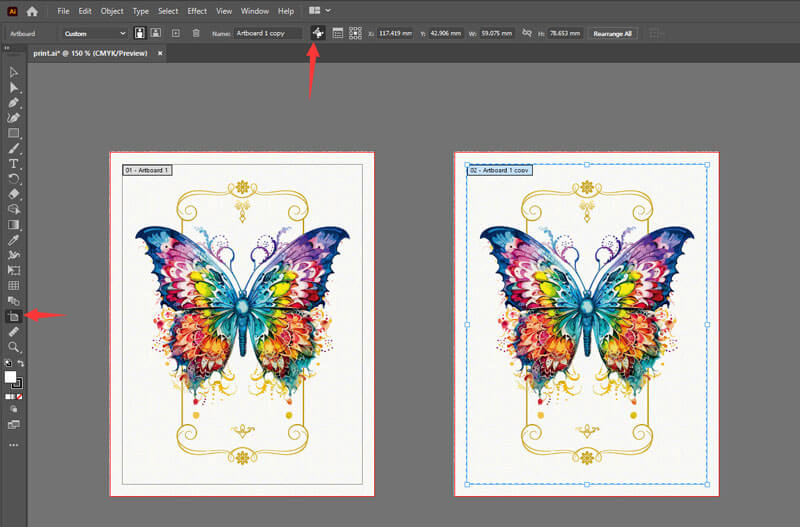Open the Help menu
The height and width of the screenshot is (527, 800).
click(286, 11)
